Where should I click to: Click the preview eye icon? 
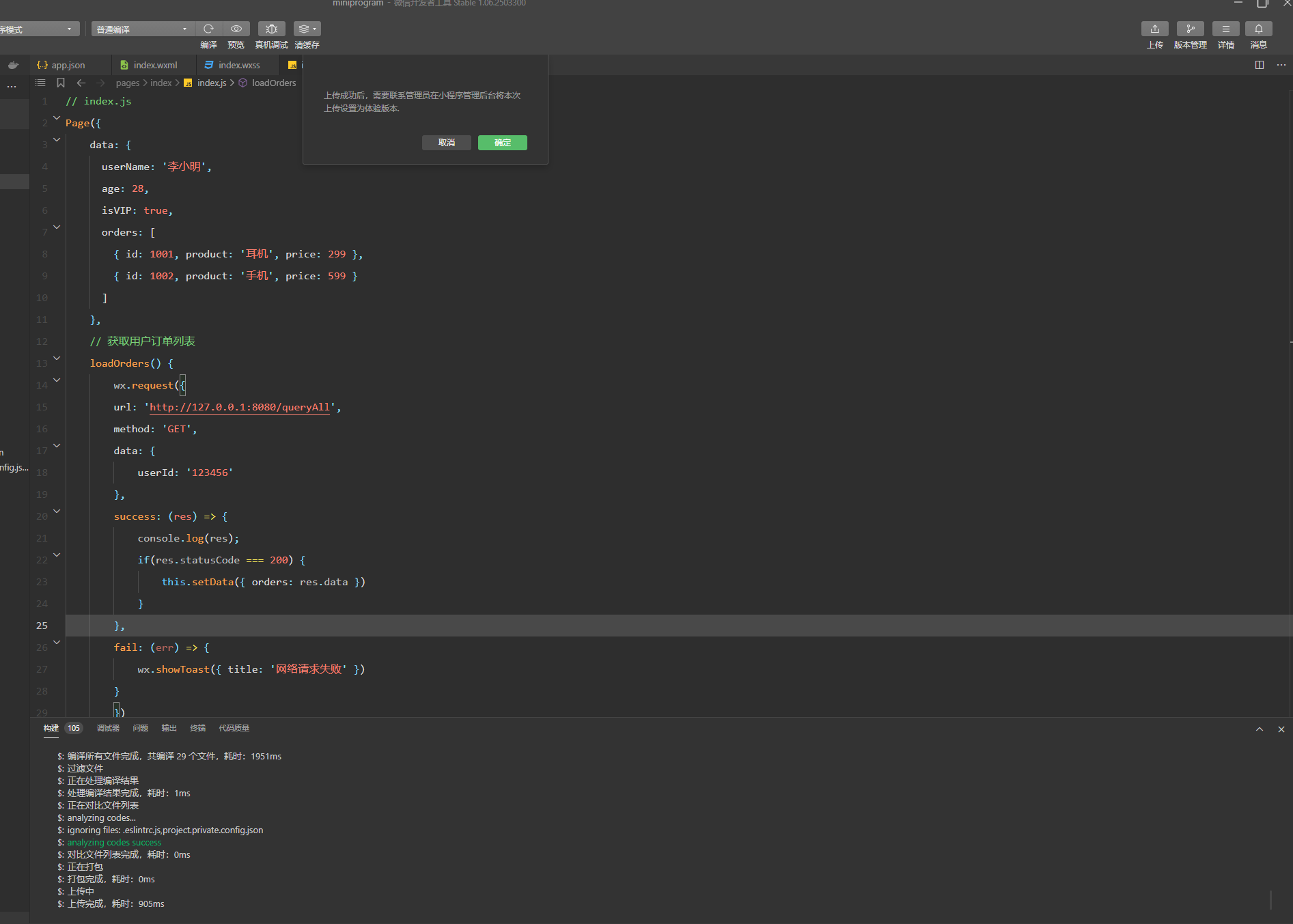(x=236, y=29)
